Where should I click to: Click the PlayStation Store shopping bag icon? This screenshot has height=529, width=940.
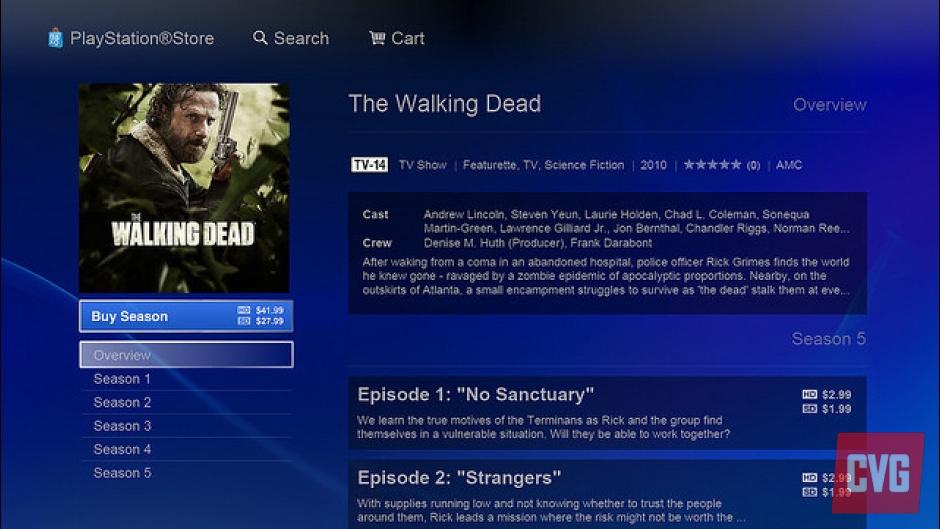(55, 38)
